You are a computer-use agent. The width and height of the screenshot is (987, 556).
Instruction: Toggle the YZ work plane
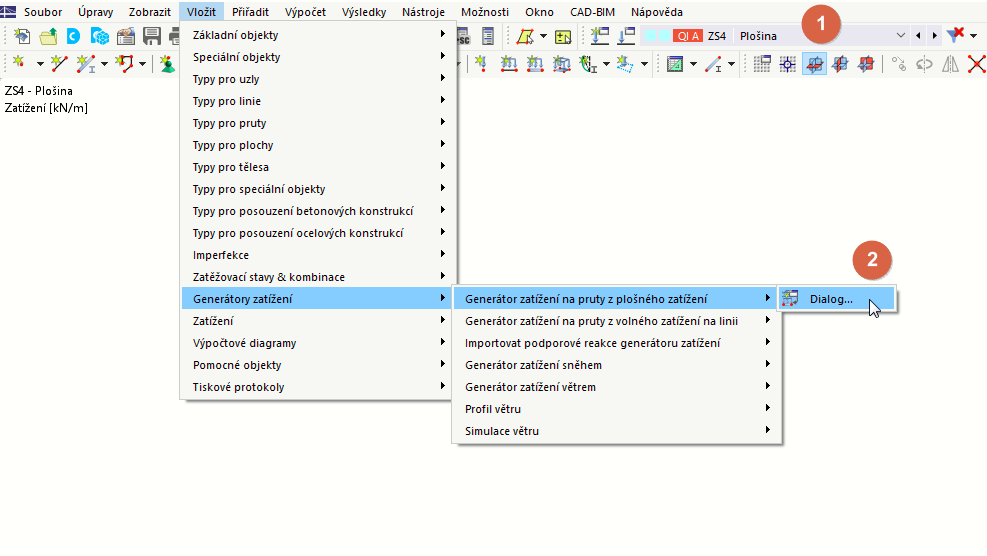pyautogui.click(x=840, y=64)
